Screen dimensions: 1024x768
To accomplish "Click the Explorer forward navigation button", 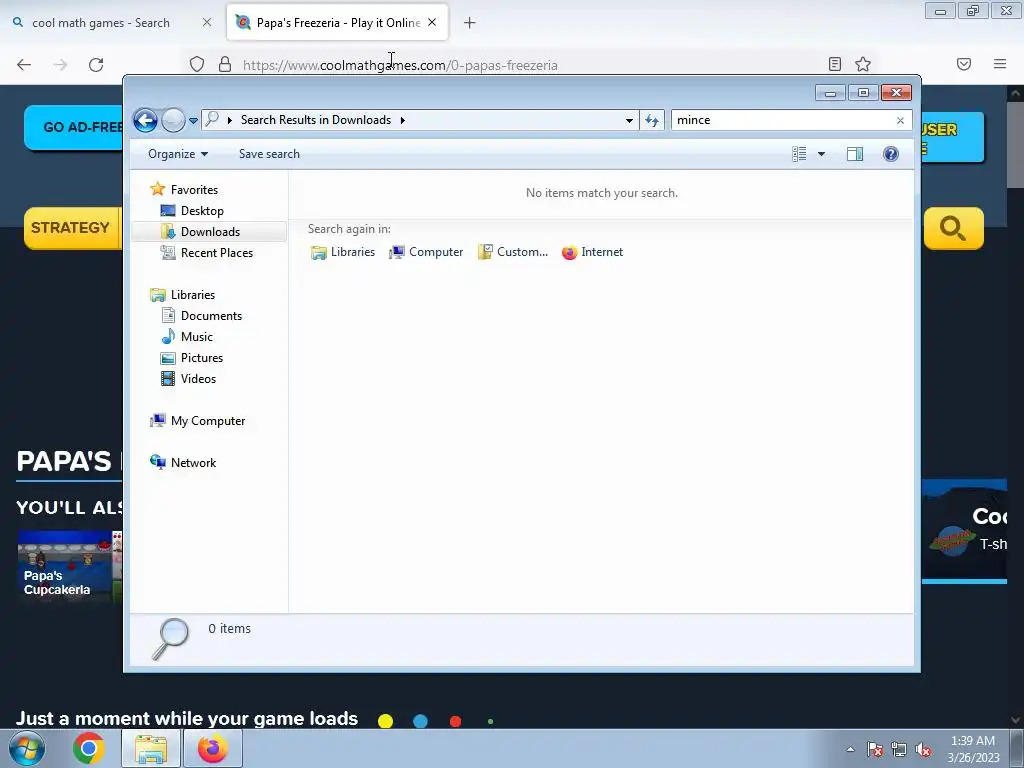I will point(173,120).
